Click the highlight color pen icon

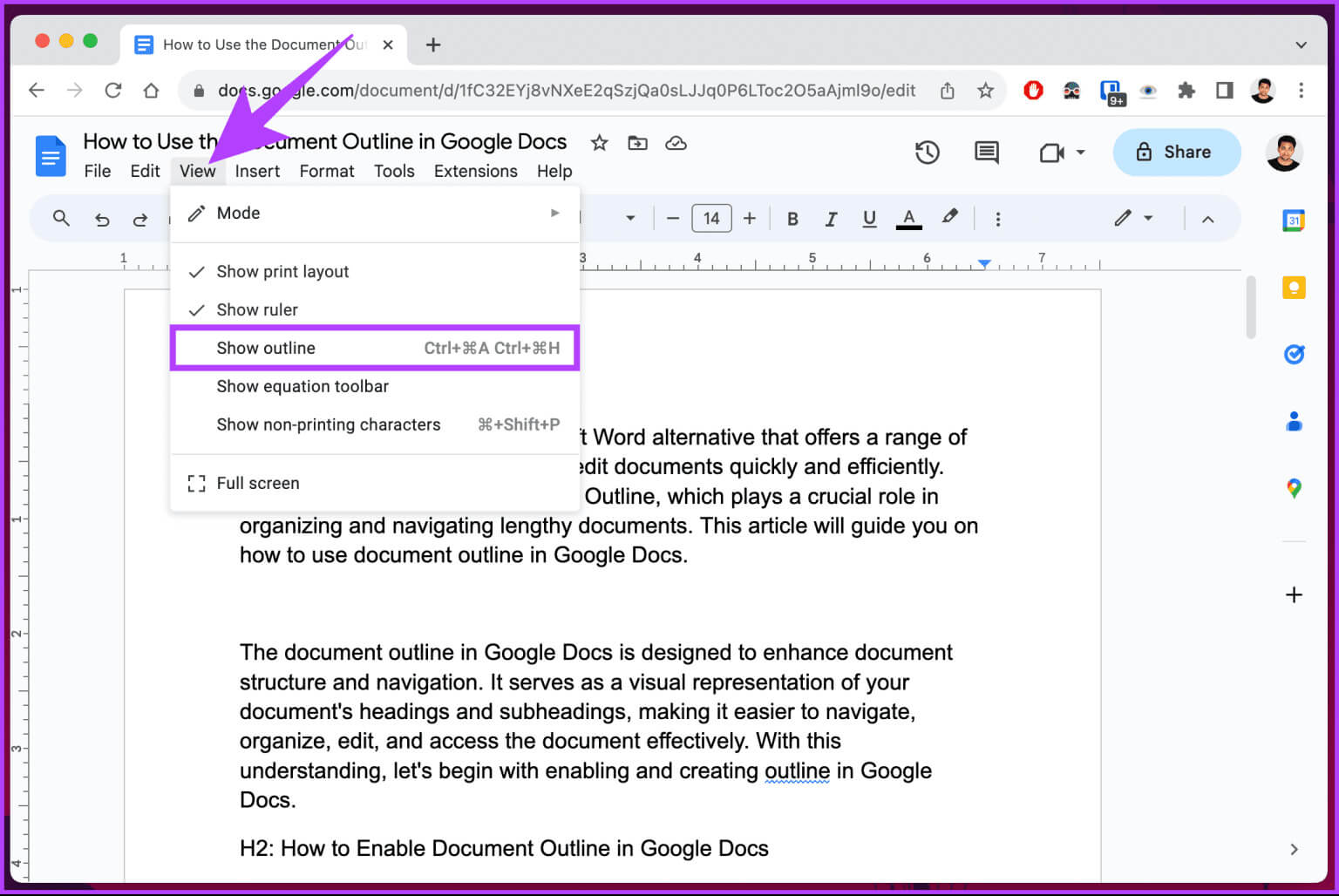(x=949, y=218)
